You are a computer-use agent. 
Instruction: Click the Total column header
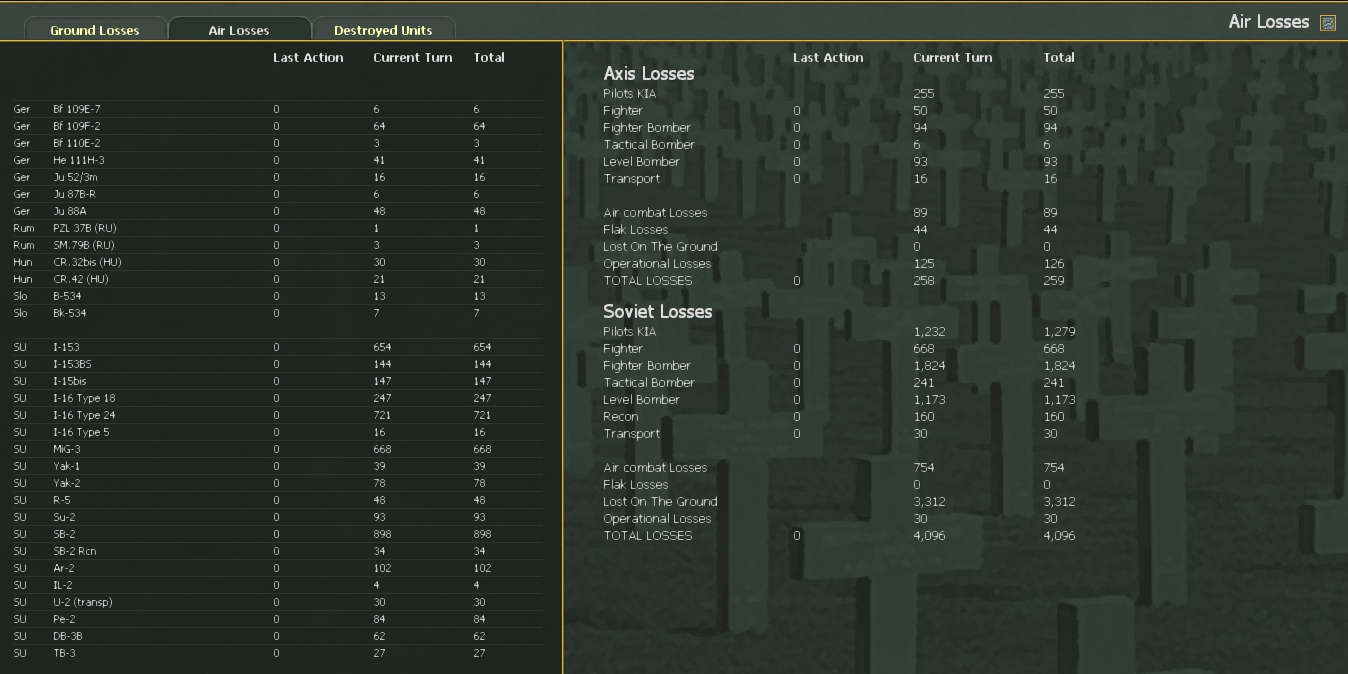489,57
